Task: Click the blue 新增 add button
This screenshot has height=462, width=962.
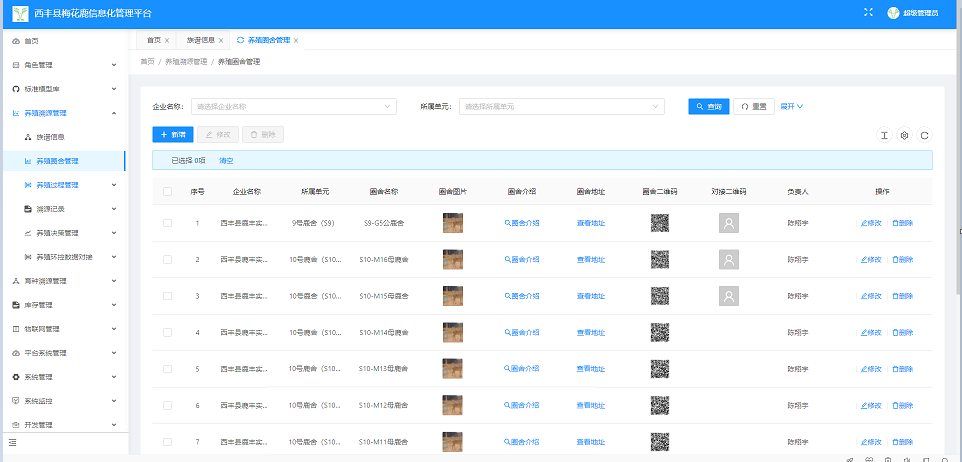Action: 173,134
